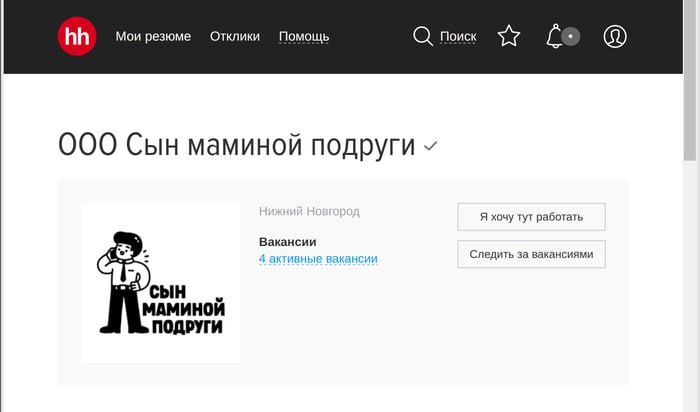Click the grey notification counter badge
Image resolution: width=700 pixels, height=412 pixels.
(x=571, y=36)
